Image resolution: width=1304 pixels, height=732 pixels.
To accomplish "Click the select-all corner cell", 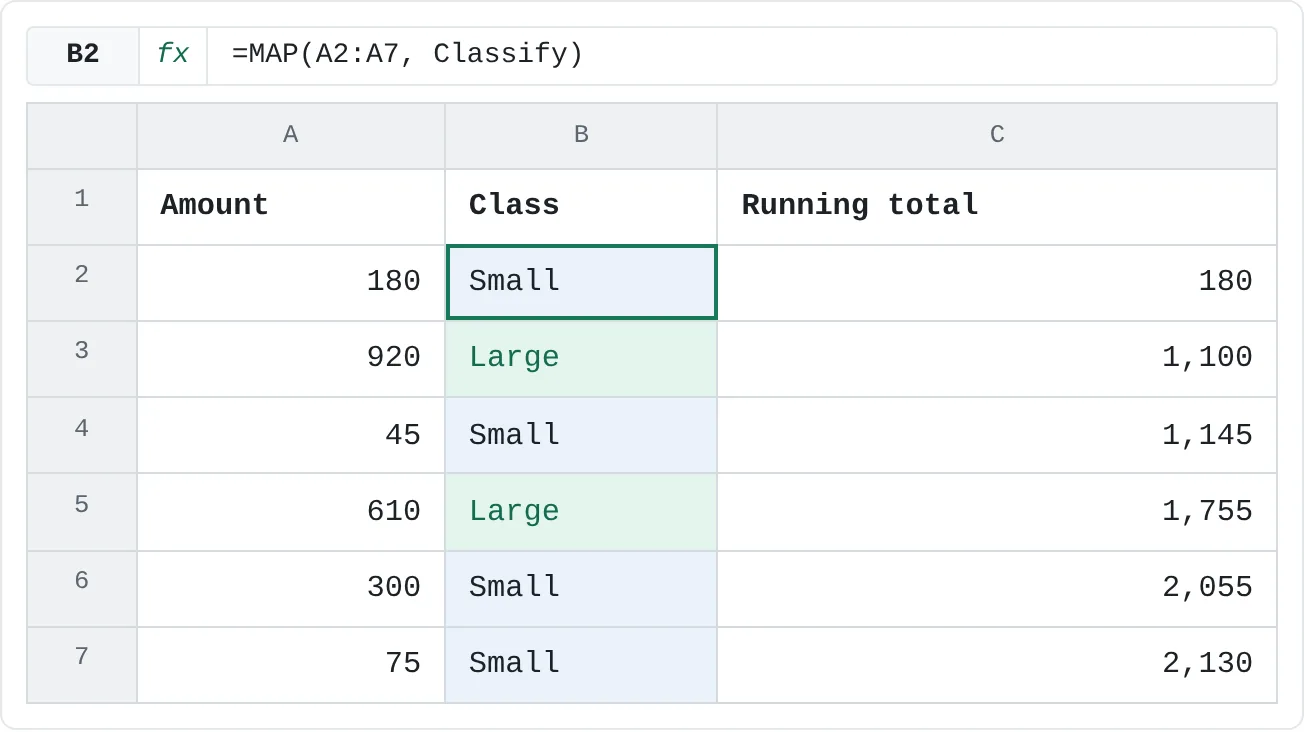I will (82, 135).
